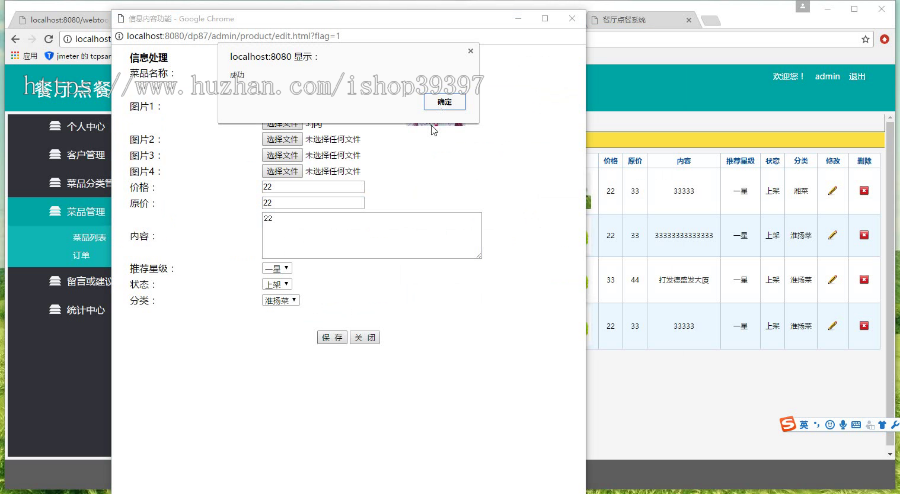900x494 pixels.
Task: Switch to the localhost:8080/webto browser tab
Action: coord(60,20)
